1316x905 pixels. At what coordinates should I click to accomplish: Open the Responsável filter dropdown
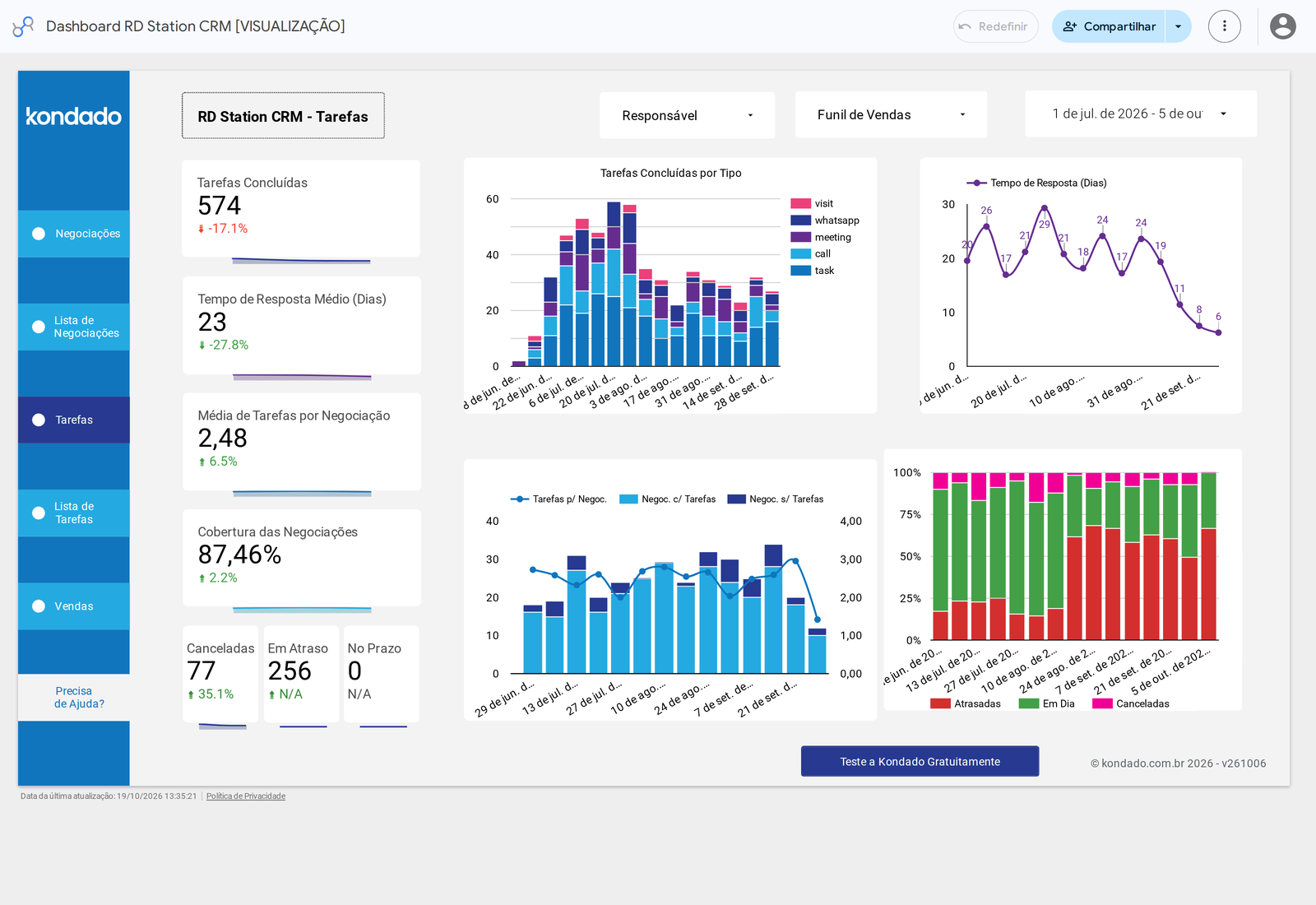coord(687,115)
